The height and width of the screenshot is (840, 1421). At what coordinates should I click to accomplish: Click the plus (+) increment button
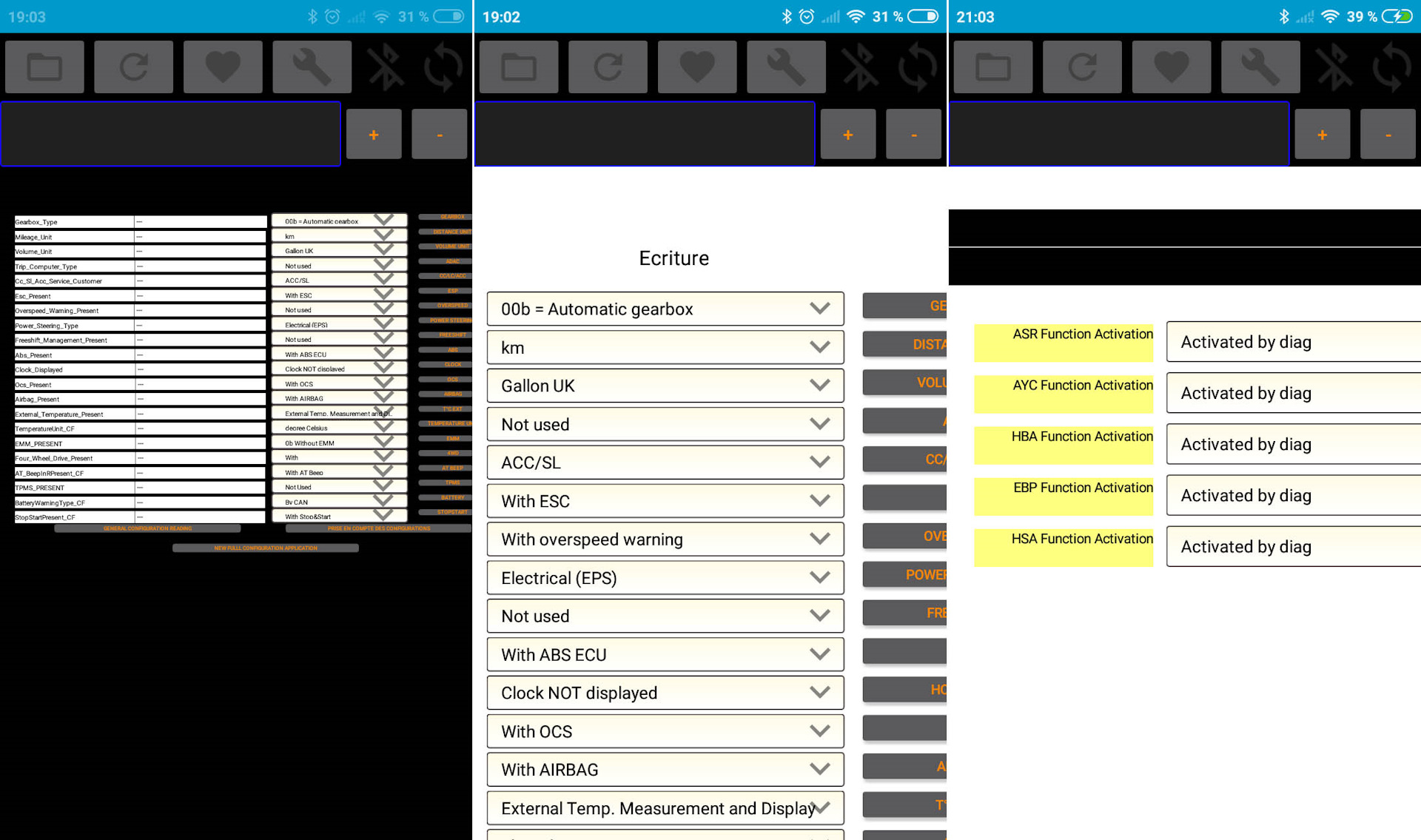377,132
